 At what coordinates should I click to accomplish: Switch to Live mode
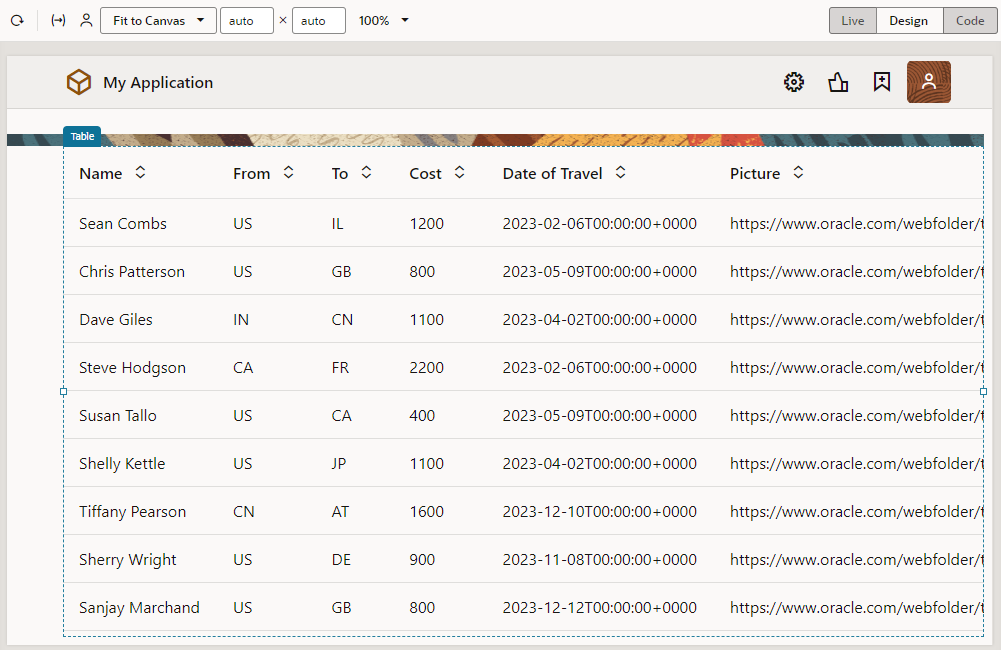click(853, 20)
